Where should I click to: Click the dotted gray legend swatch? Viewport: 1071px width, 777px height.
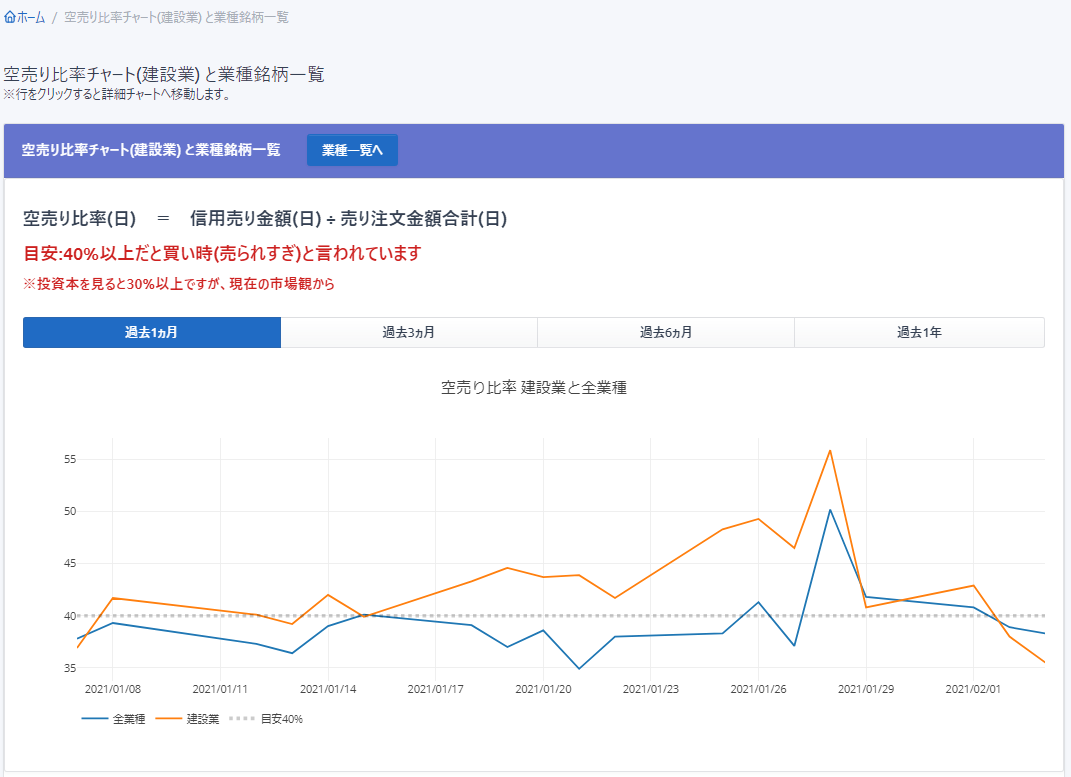242,719
